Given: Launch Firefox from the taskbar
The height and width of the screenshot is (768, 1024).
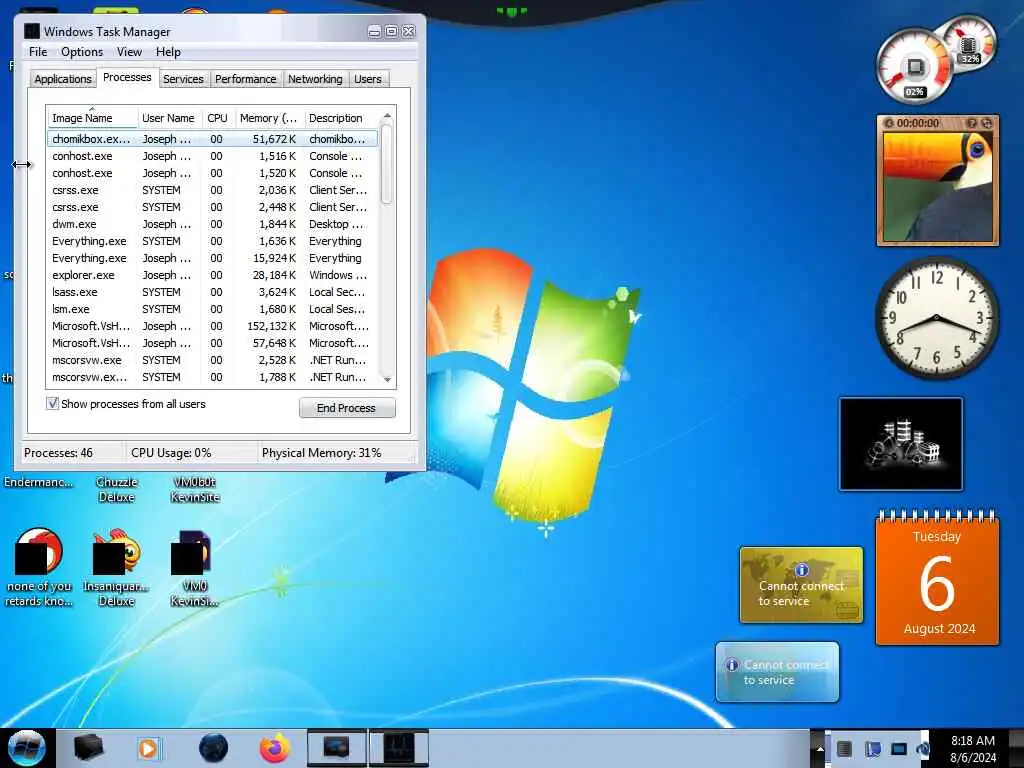Looking at the screenshot, I should [x=274, y=748].
